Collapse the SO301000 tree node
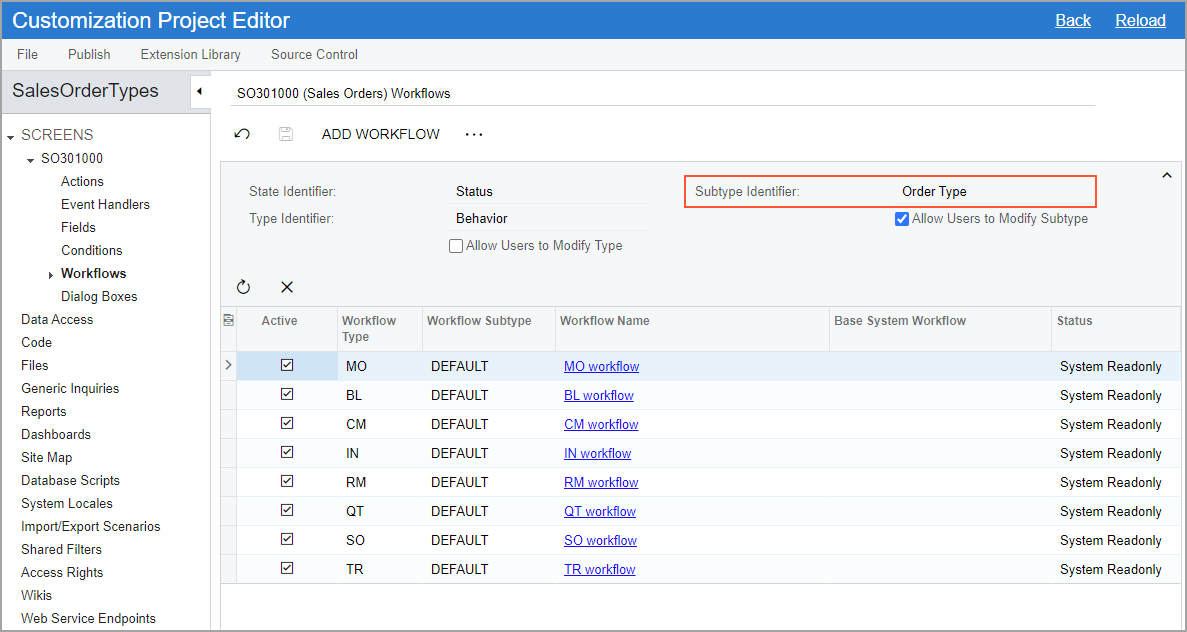 pos(31,159)
